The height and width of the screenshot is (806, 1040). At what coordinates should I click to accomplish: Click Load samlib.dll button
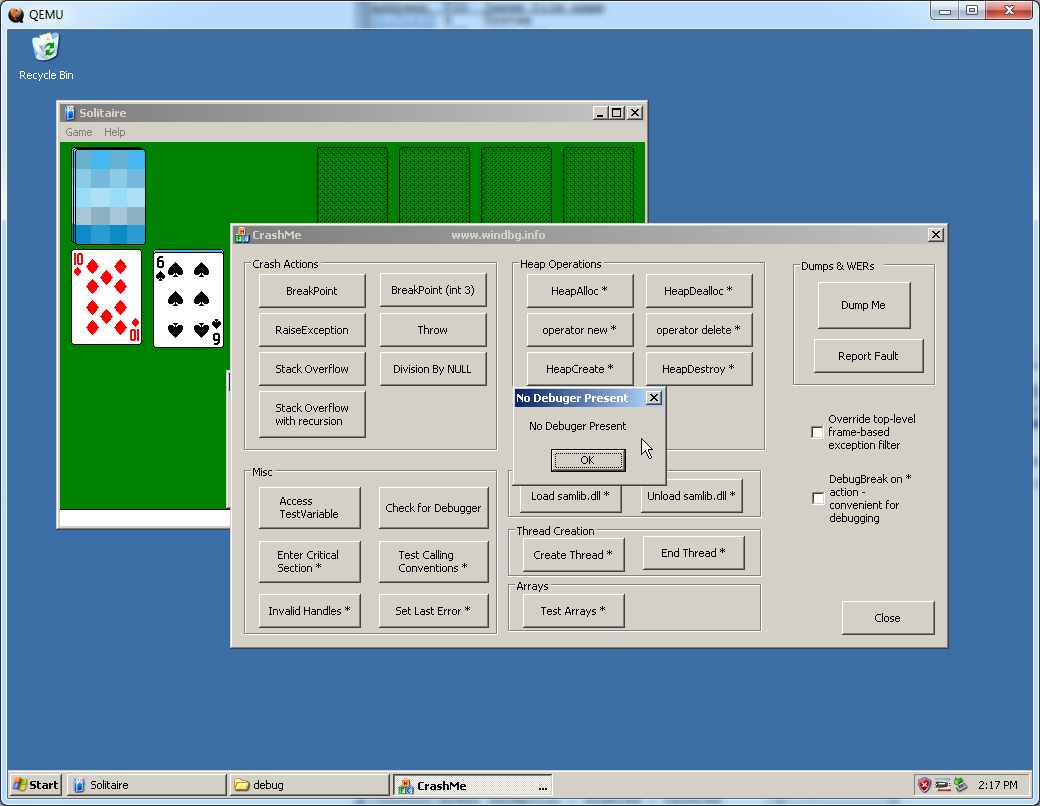570,496
